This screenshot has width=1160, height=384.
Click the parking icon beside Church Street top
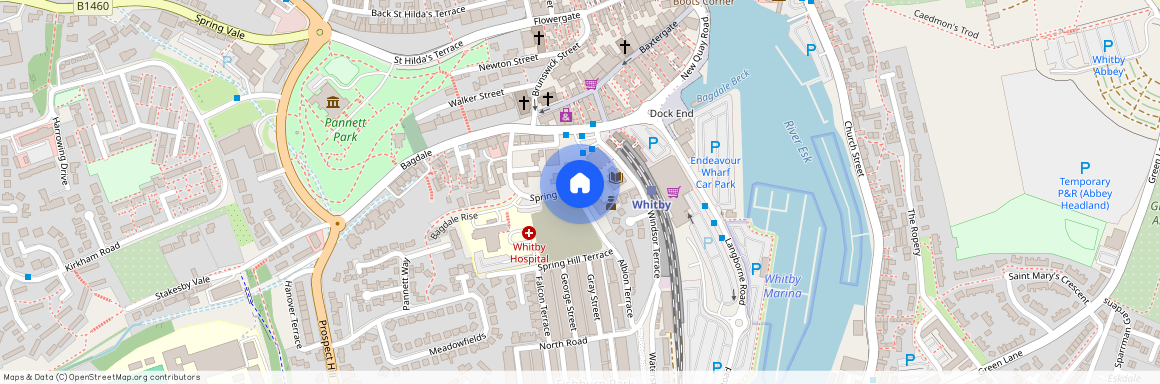[x=811, y=50]
